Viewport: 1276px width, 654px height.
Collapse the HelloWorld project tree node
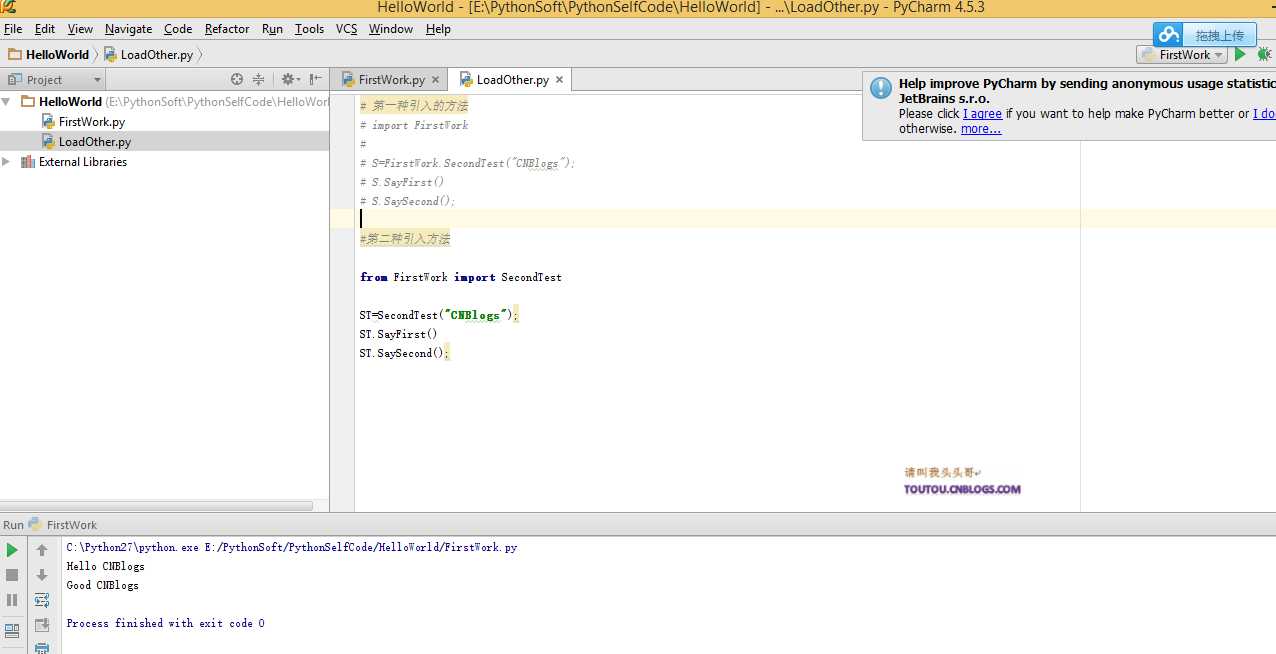point(7,102)
